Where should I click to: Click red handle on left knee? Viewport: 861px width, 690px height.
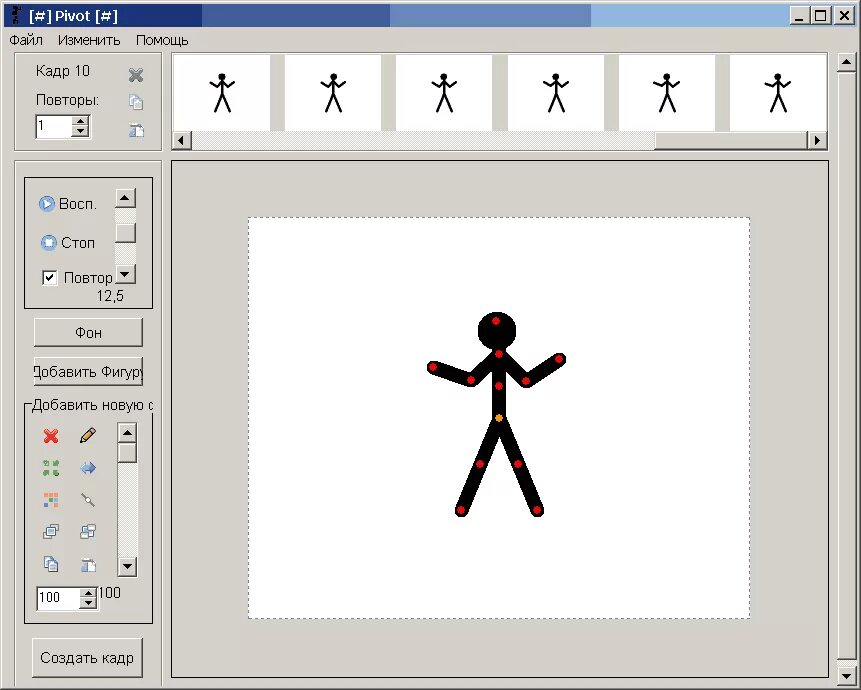pyautogui.click(x=480, y=464)
